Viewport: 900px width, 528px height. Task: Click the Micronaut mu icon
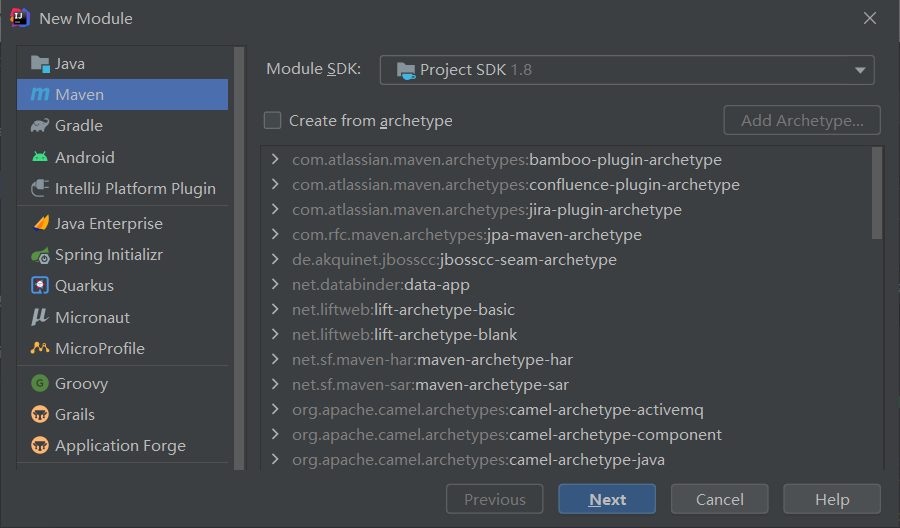pyautogui.click(x=40, y=317)
